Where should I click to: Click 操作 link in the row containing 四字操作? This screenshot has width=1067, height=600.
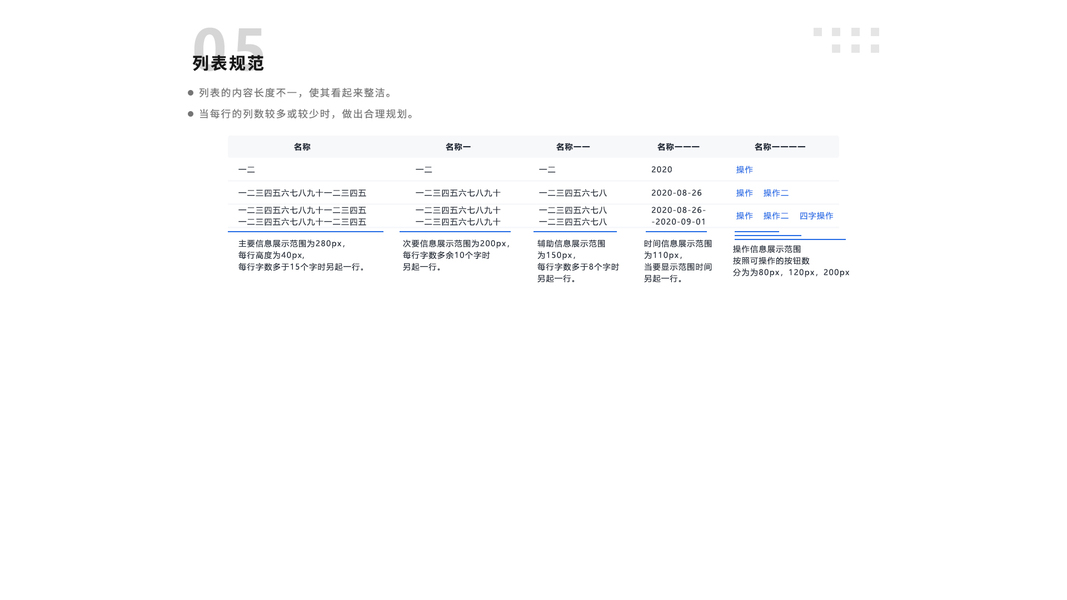pos(744,216)
